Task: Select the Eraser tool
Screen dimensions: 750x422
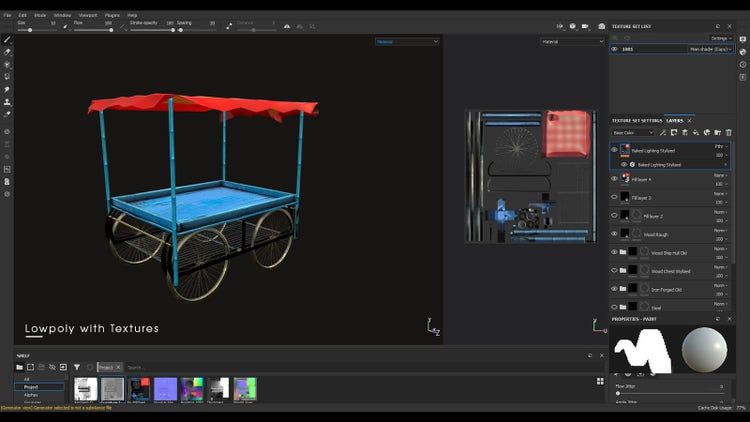Action: (7, 52)
